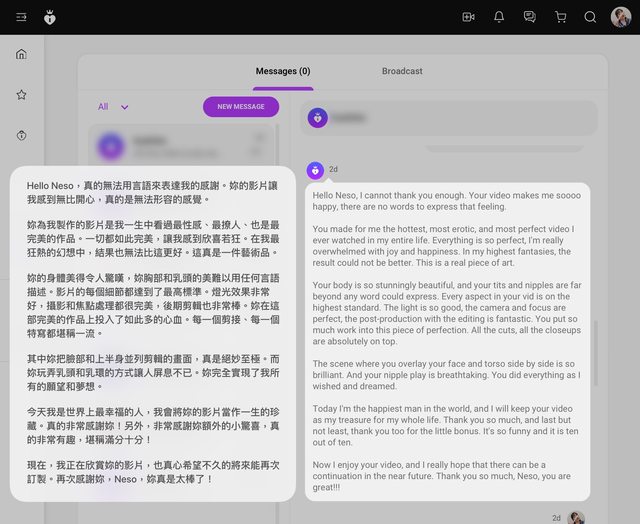Image resolution: width=640 pixels, height=524 pixels.
Task: Go to Home in left sidebar
Action: pos(21,54)
